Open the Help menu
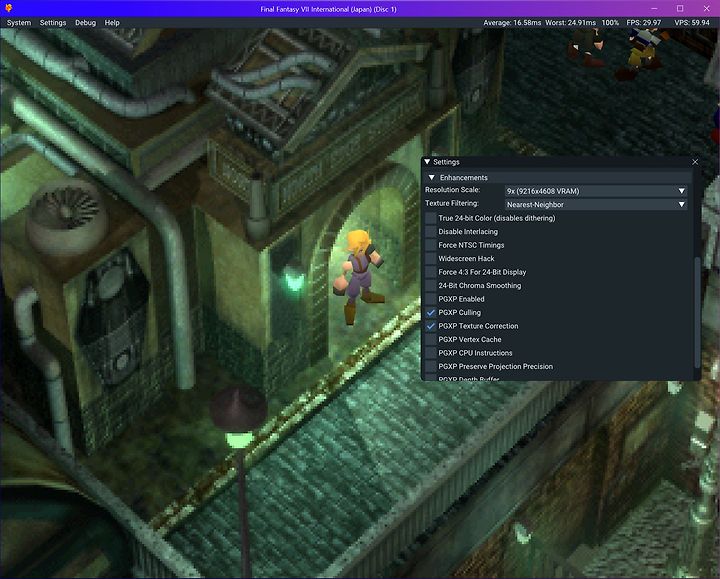 click(112, 22)
